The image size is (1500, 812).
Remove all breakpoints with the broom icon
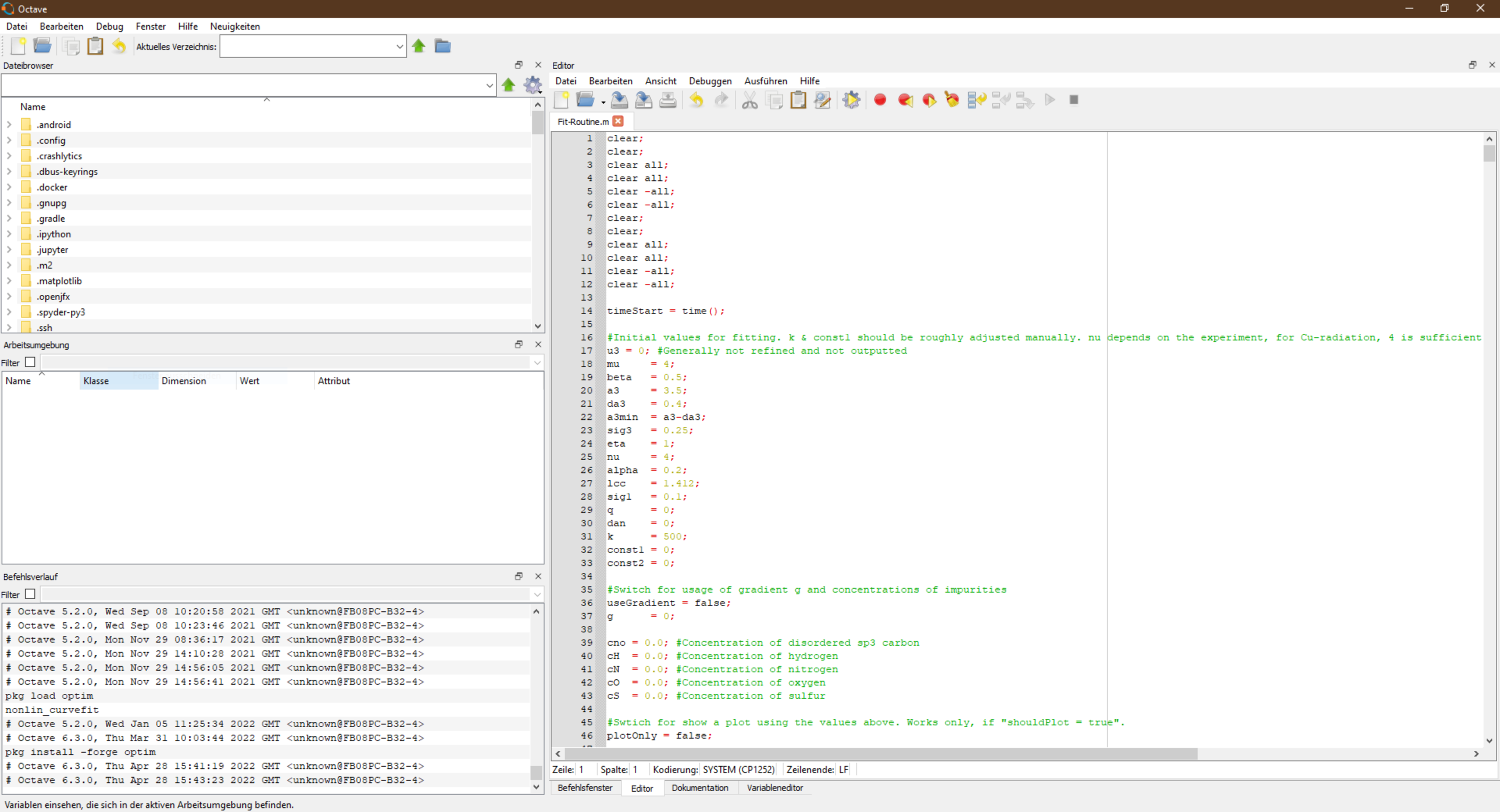pyautogui.click(x=952, y=100)
